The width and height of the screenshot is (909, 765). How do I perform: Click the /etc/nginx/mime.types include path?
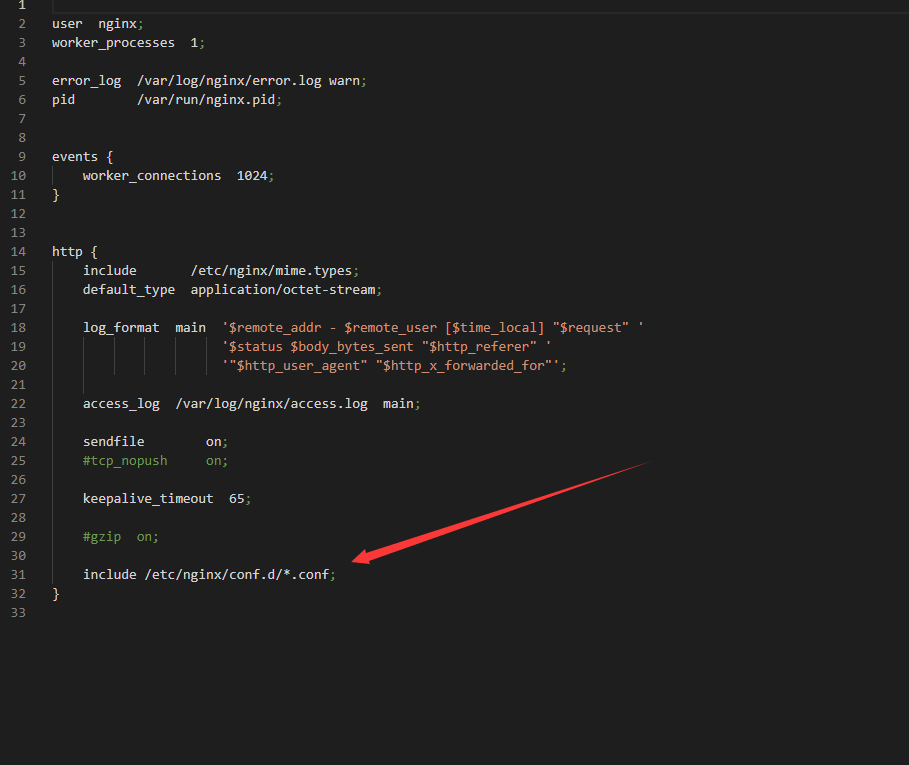point(271,271)
